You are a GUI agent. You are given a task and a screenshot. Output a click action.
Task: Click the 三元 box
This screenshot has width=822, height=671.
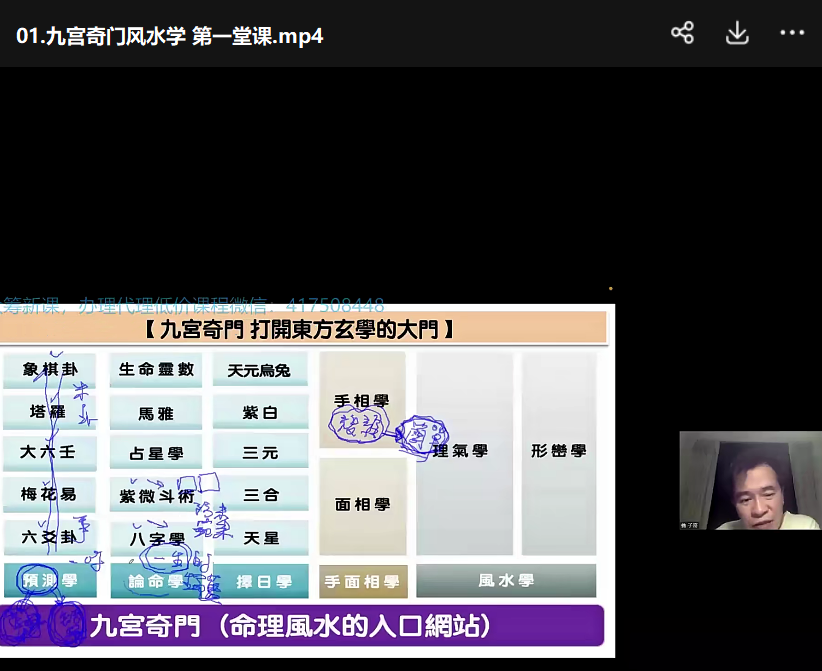click(260, 453)
